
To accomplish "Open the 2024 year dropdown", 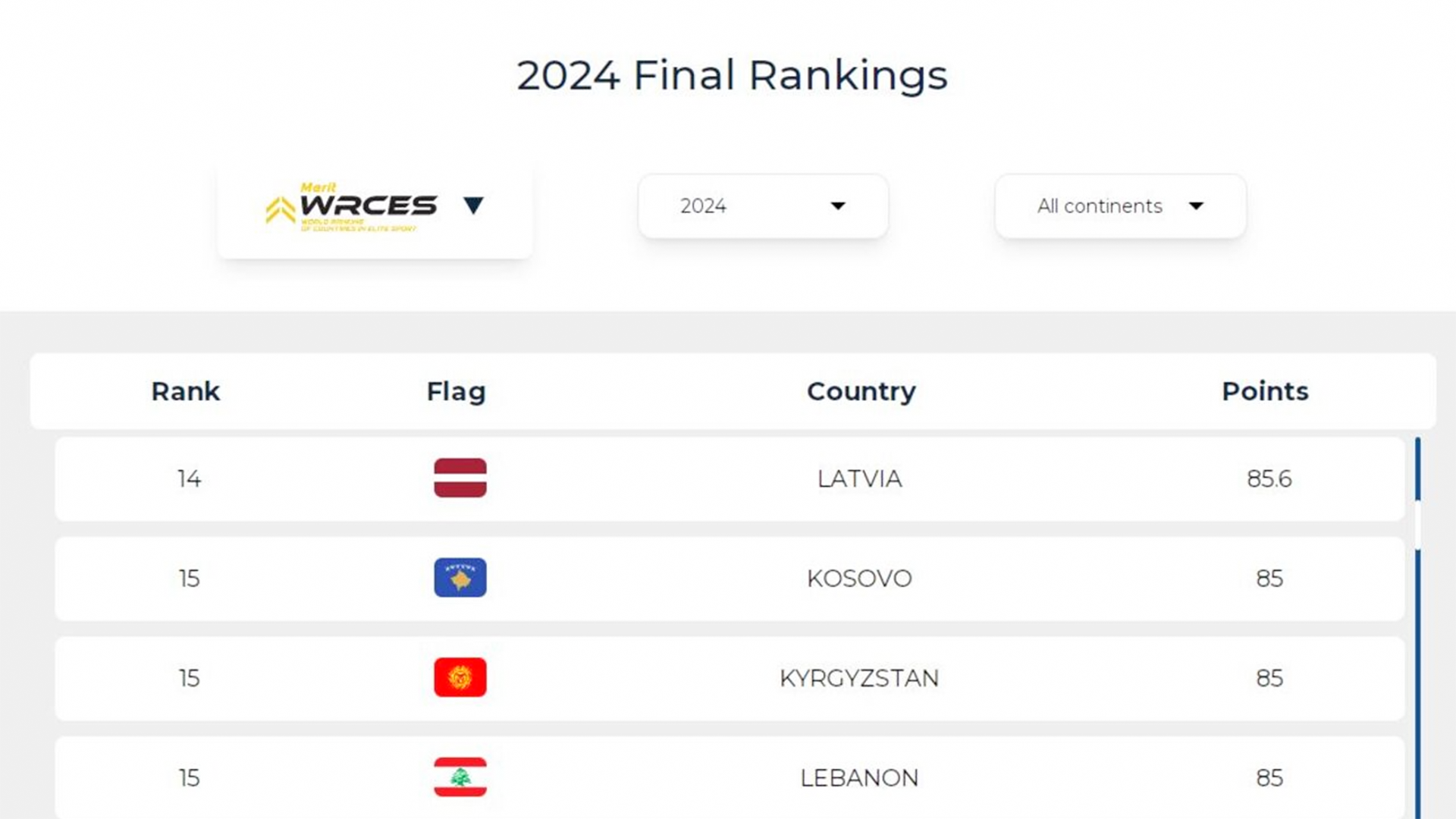I will (x=762, y=206).
